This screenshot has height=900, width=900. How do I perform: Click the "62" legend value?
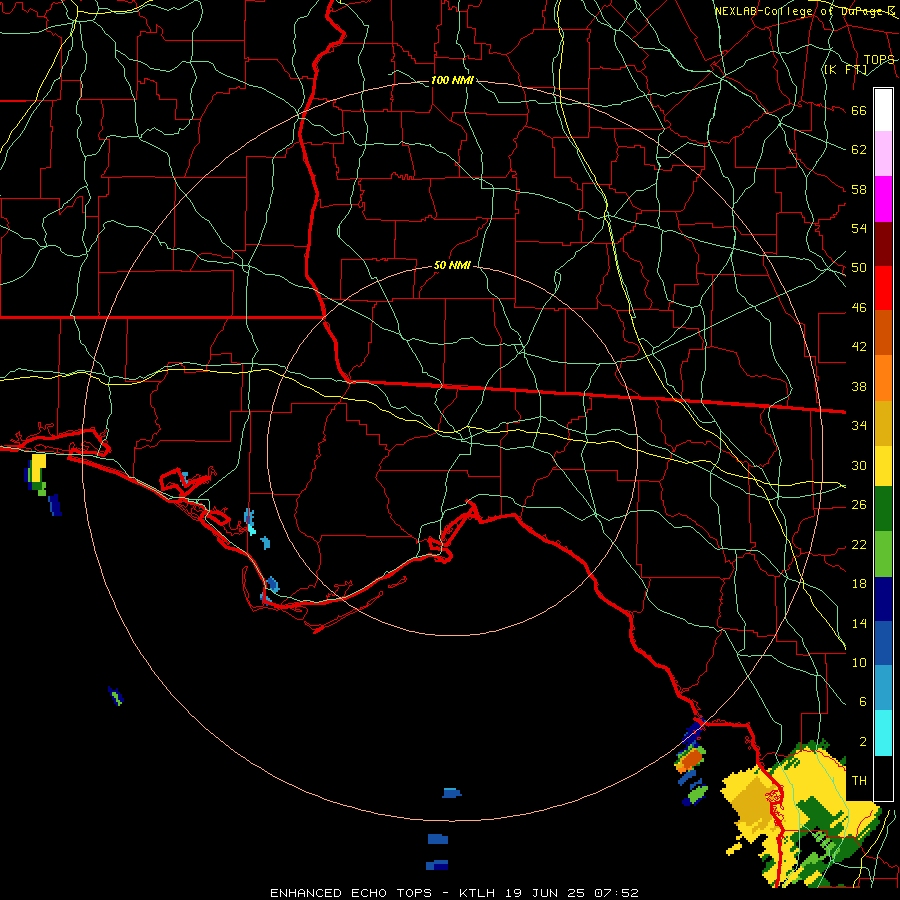859,150
